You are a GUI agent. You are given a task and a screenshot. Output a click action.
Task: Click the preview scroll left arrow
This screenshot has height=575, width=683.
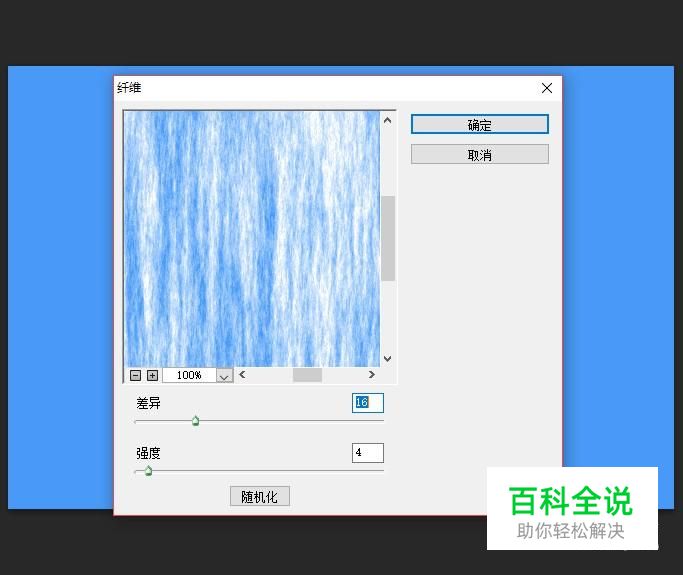tap(242, 375)
